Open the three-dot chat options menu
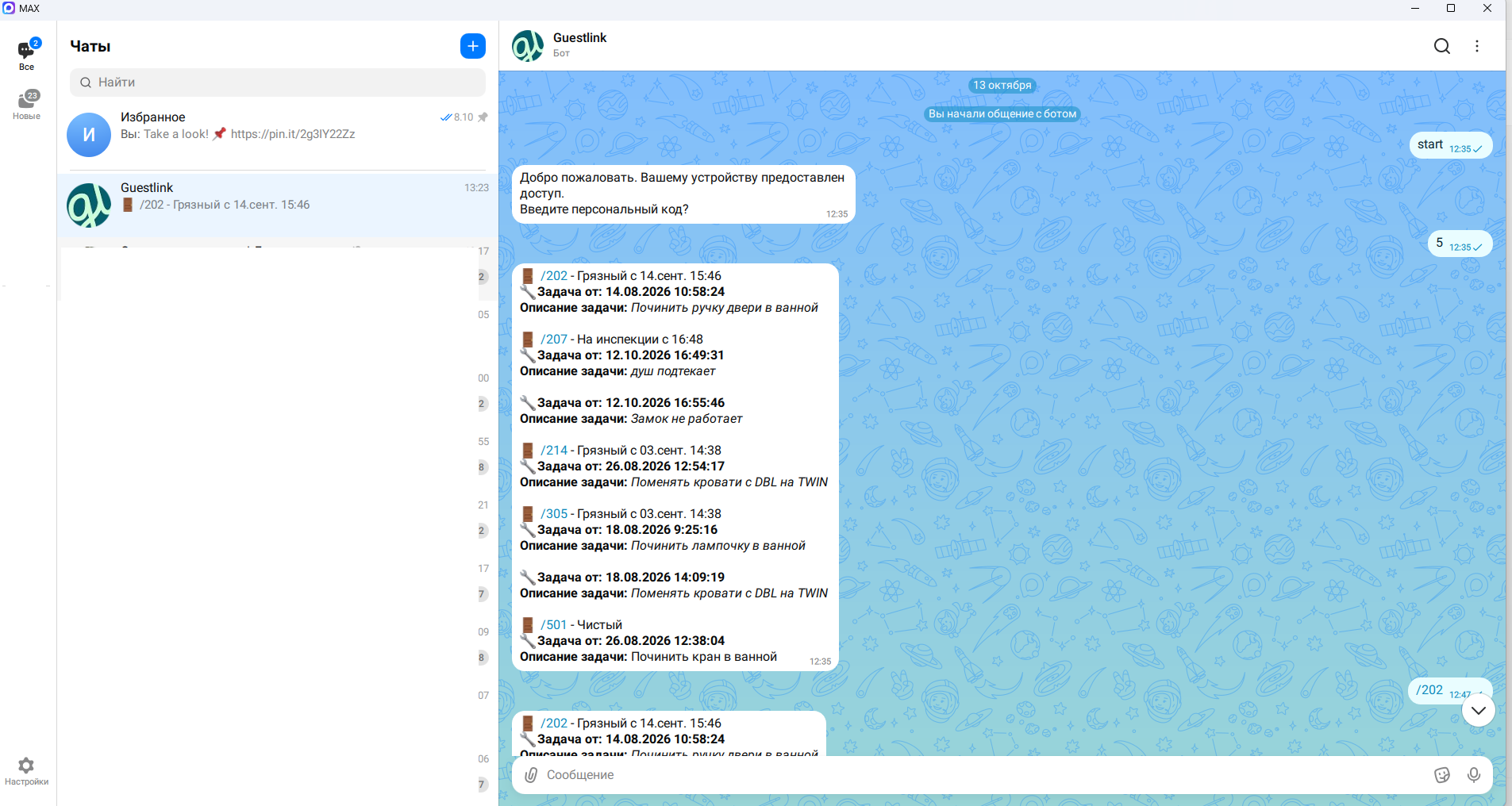 [x=1477, y=46]
